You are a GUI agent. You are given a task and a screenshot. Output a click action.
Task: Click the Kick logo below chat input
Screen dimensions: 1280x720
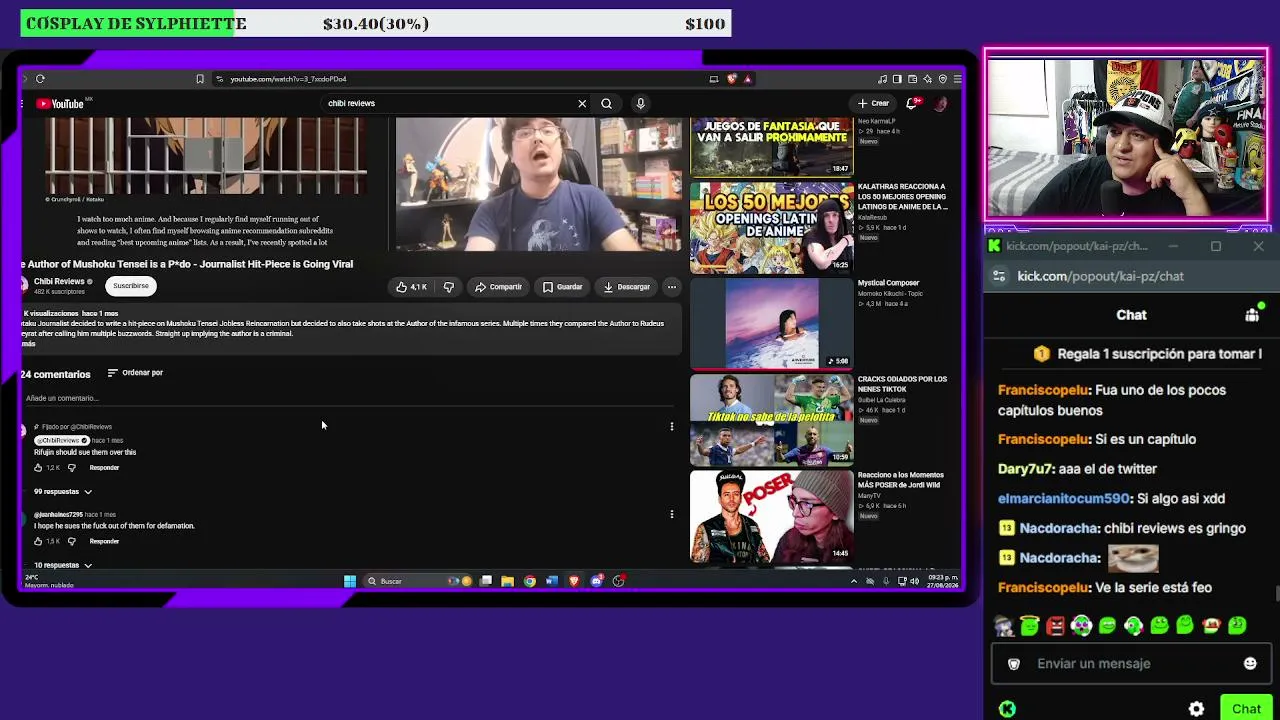pyautogui.click(x=1008, y=709)
